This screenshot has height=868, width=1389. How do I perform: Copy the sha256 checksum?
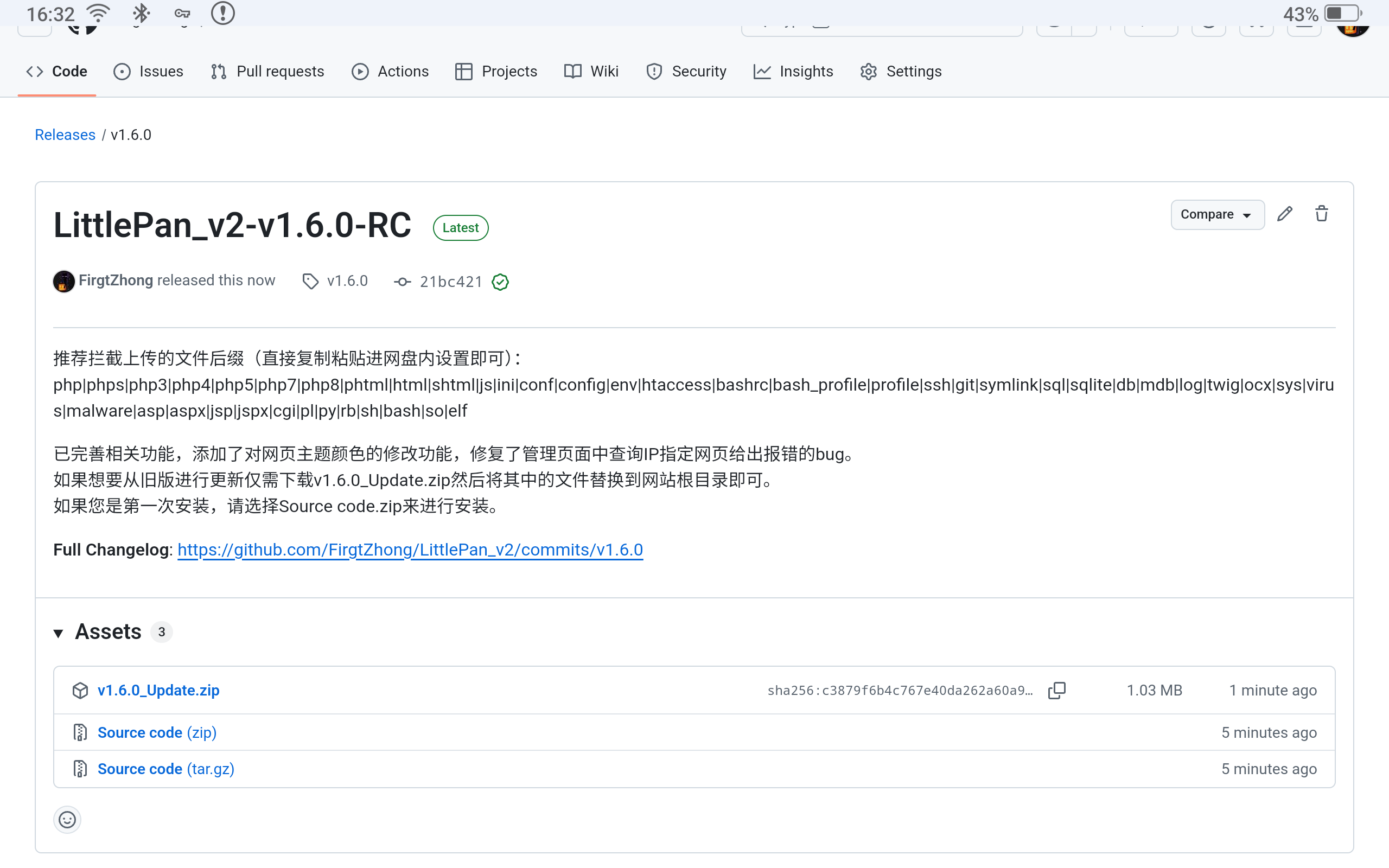1057,691
